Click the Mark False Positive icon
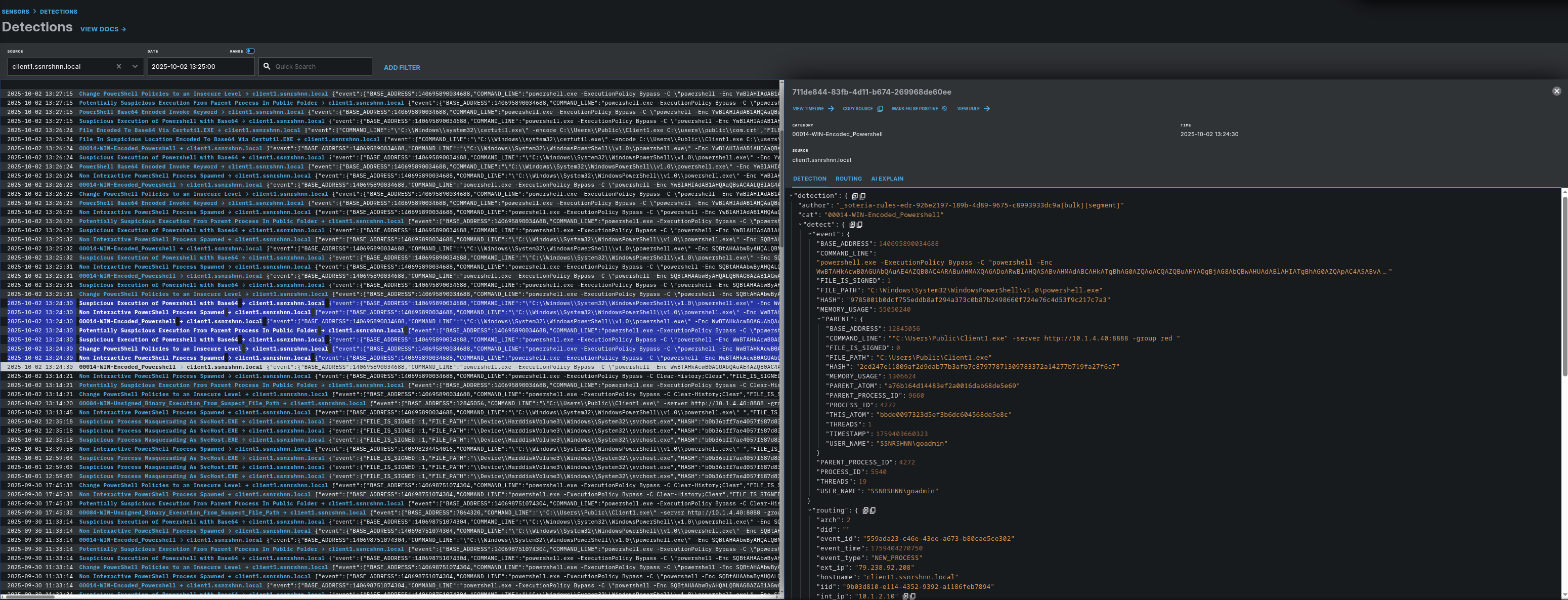 click(x=944, y=109)
